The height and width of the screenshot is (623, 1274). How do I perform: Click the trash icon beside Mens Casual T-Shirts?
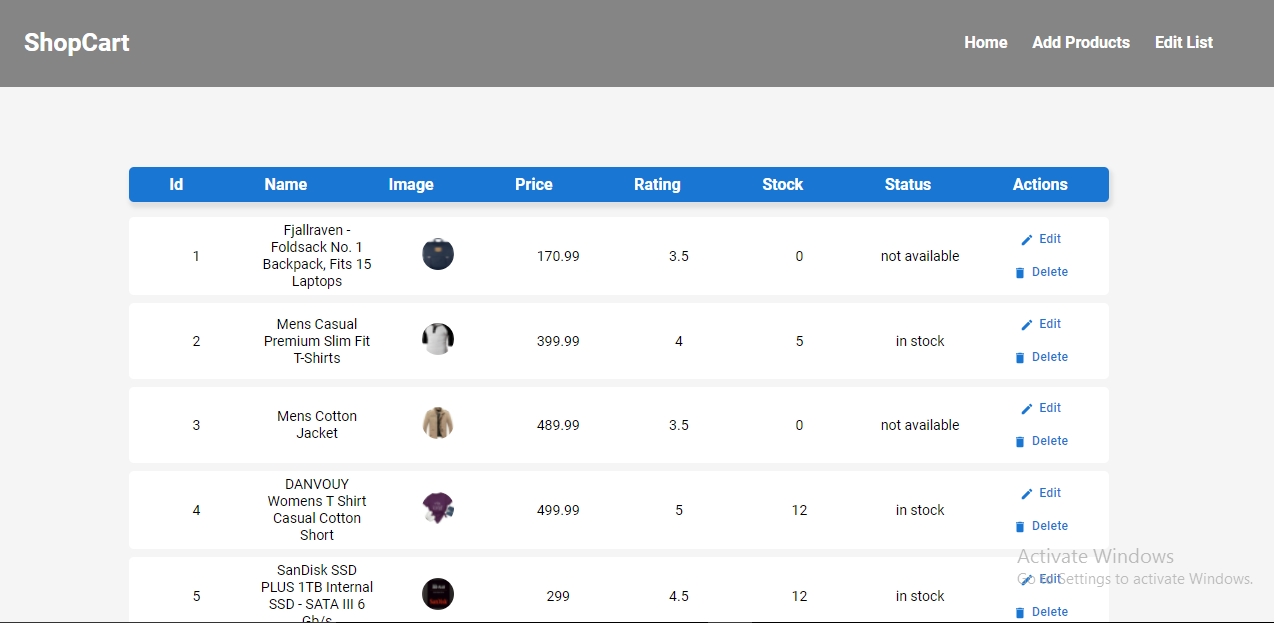coord(1020,356)
